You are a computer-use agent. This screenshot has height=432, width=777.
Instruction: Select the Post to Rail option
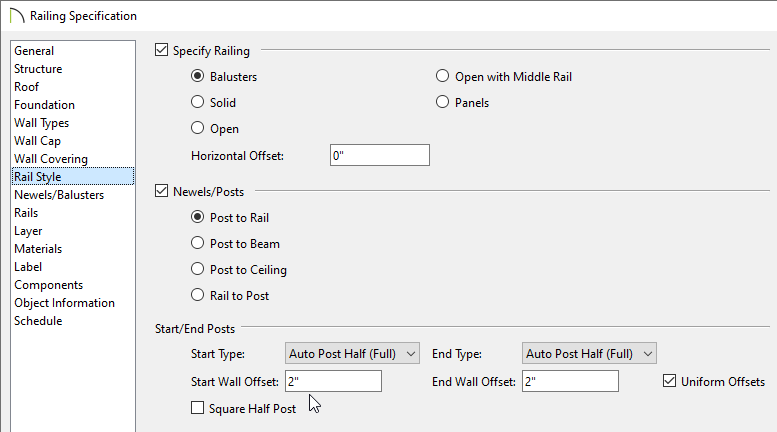point(197,217)
